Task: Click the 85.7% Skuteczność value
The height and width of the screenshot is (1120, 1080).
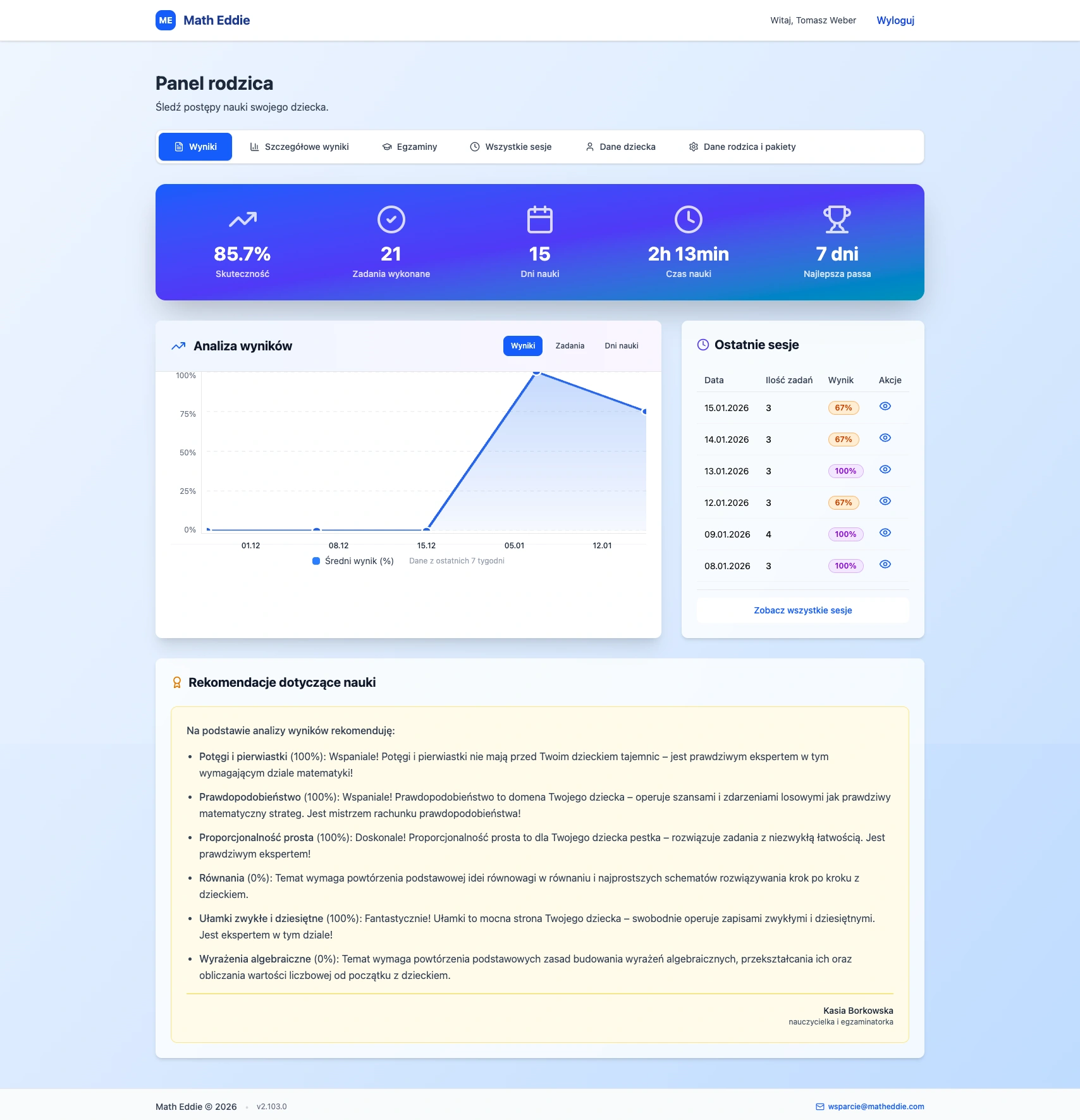Action: click(x=242, y=254)
